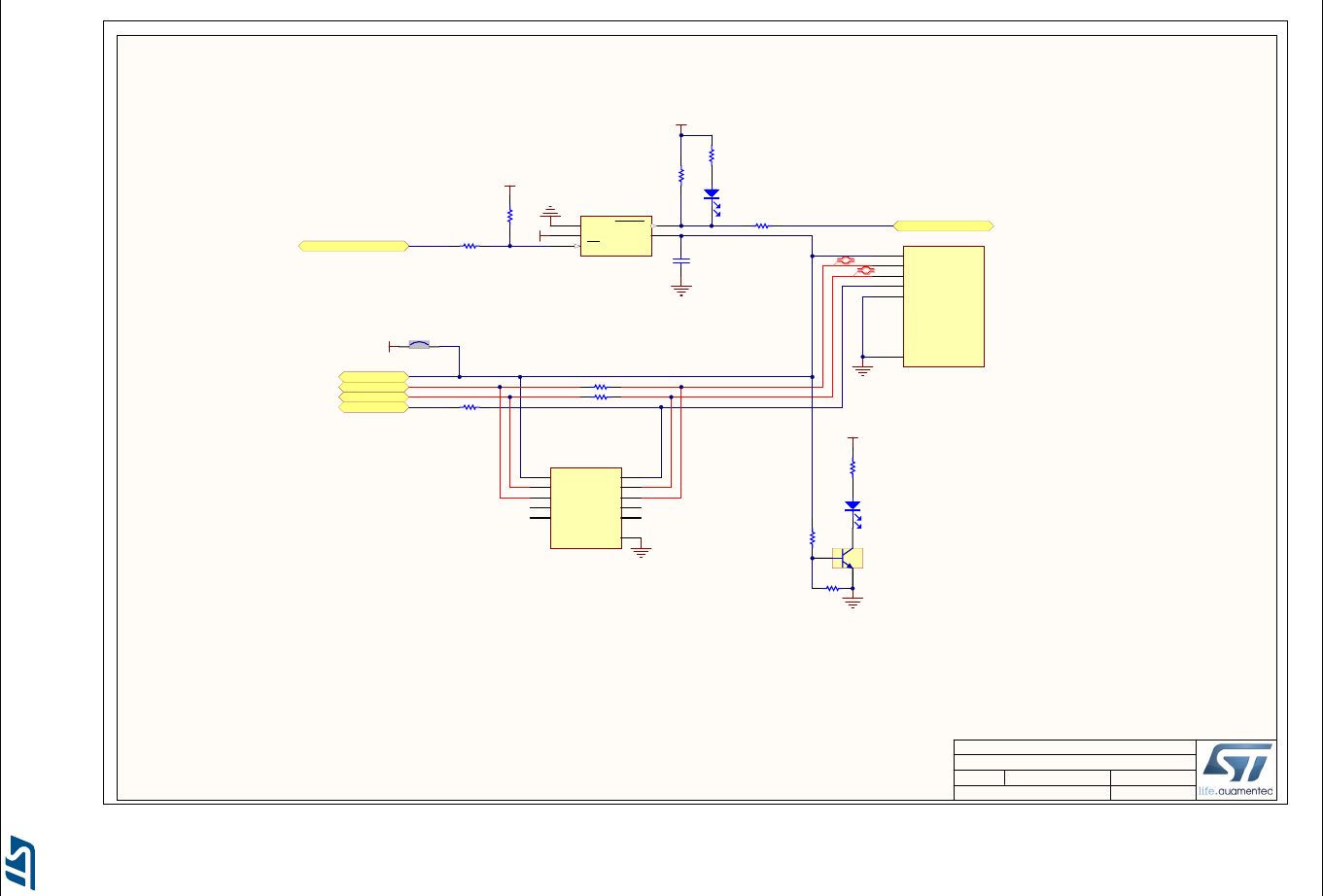Select the capacitor symbol below the central IC output
The width and height of the screenshot is (1323, 896).
pyautogui.click(x=681, y=260)
